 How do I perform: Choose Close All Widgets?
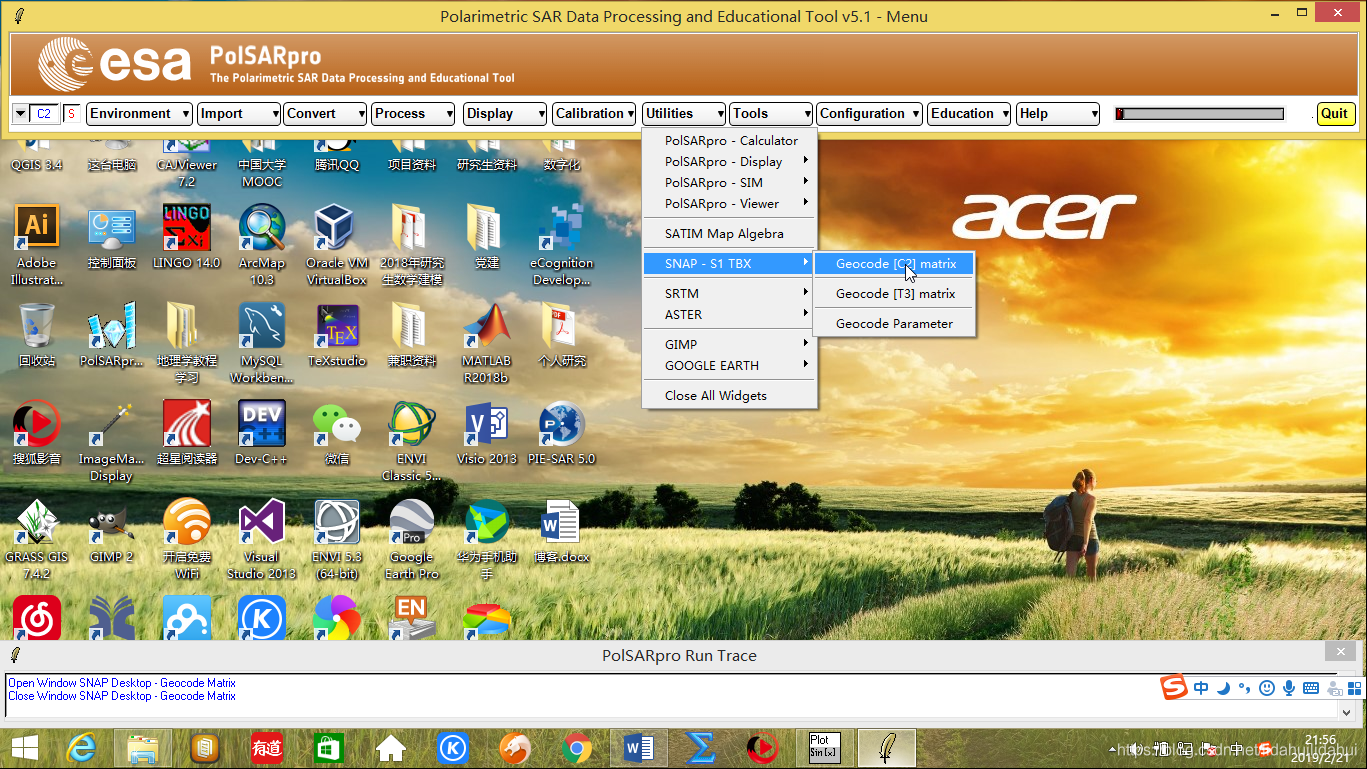[x=730, y=396]
